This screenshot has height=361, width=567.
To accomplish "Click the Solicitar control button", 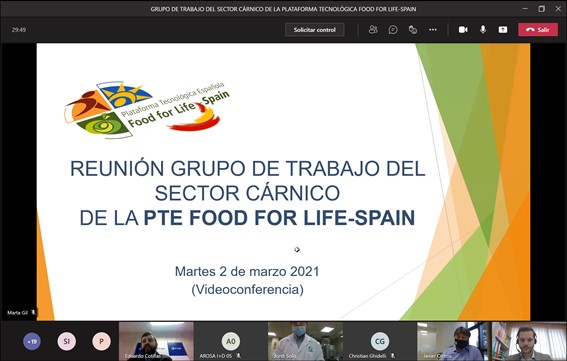I will click(x=315, y=30).
